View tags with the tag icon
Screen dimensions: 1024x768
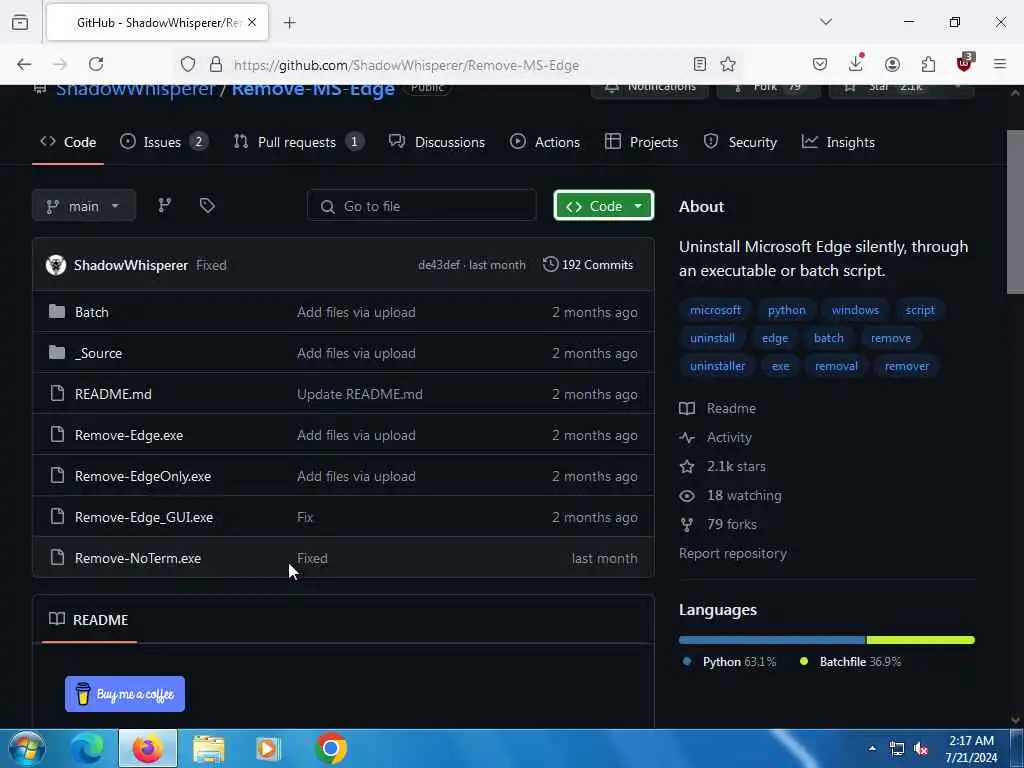[207, 206]
